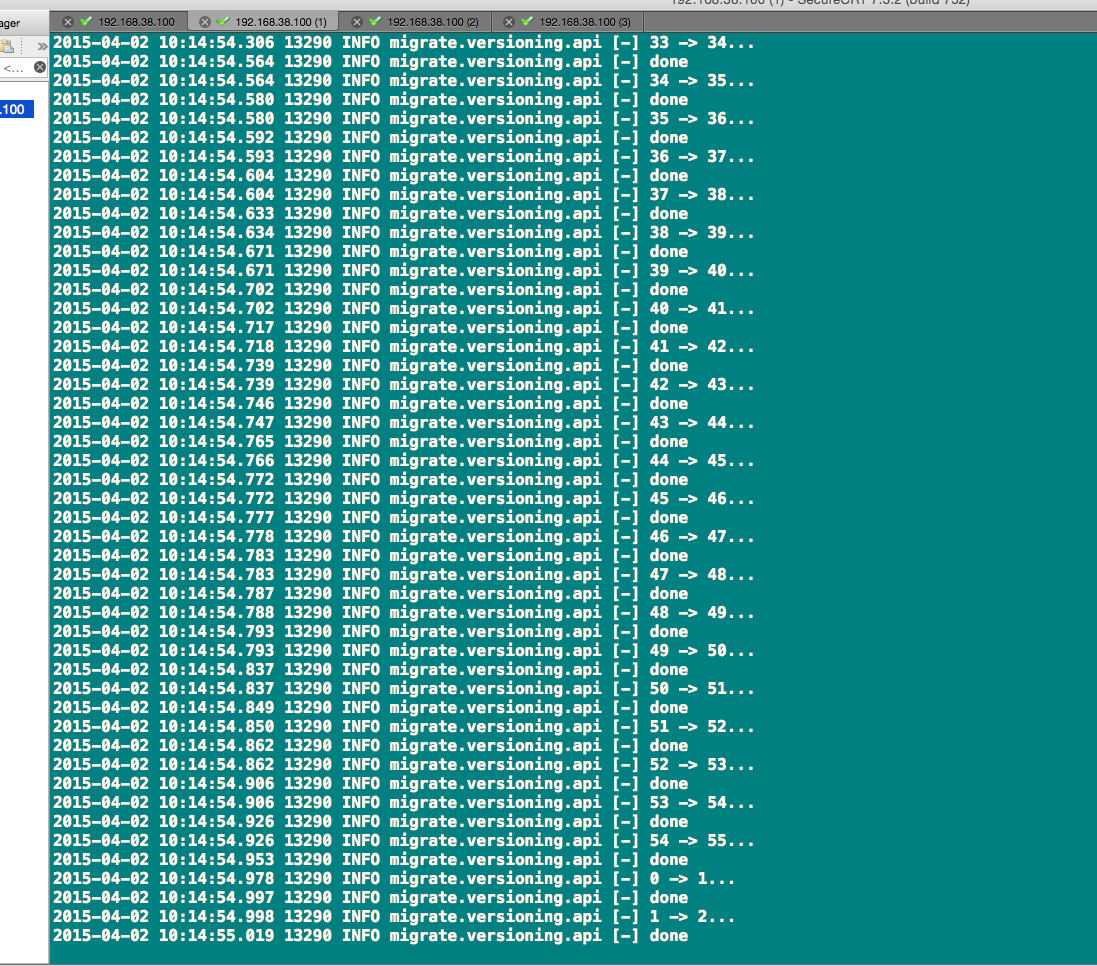
Task: Click connected checkmark on 192.168.38.100 (3) tab
Action: 528,21
